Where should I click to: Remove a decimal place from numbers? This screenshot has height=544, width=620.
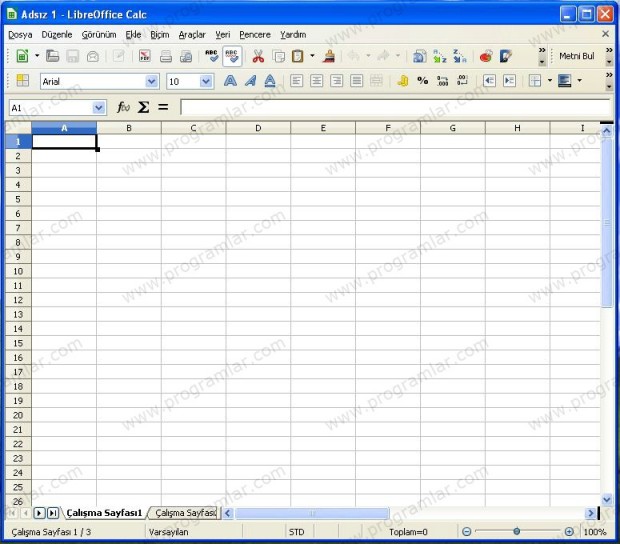462,81
